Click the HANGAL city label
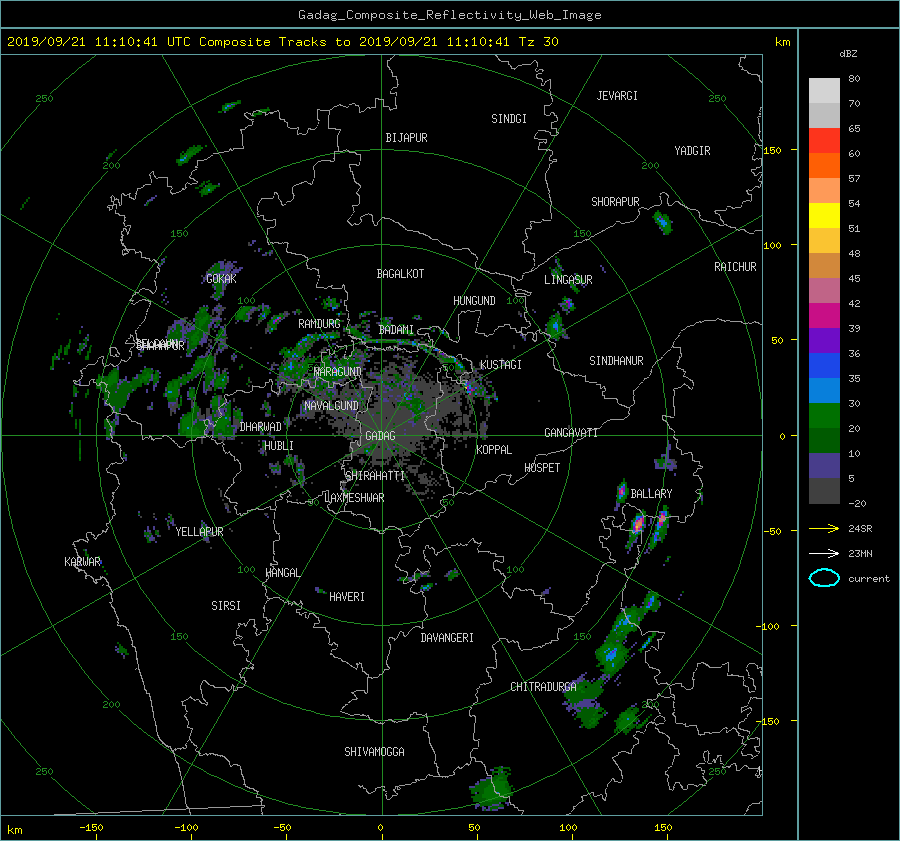Screen dimensions: 900x841 [282, 573]
